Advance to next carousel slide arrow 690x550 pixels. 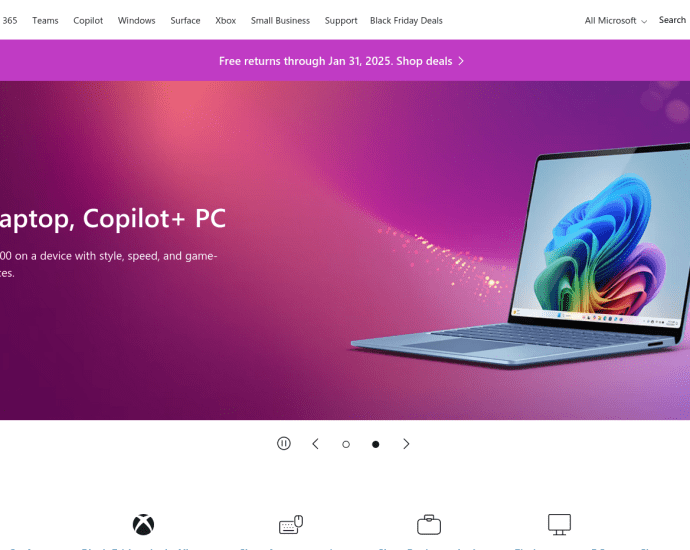406,444
